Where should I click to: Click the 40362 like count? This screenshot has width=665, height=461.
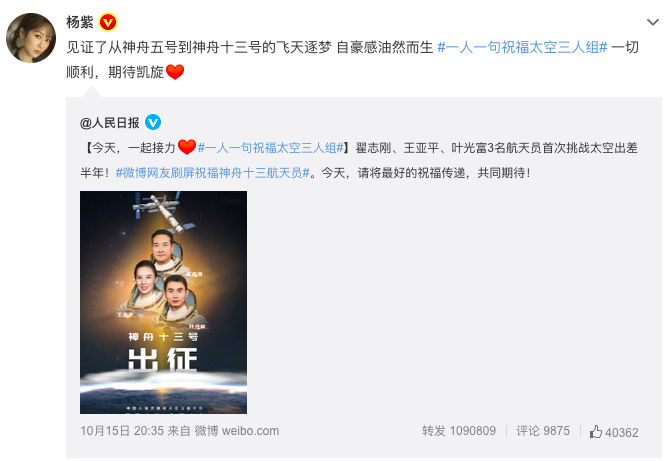(622, 433)
